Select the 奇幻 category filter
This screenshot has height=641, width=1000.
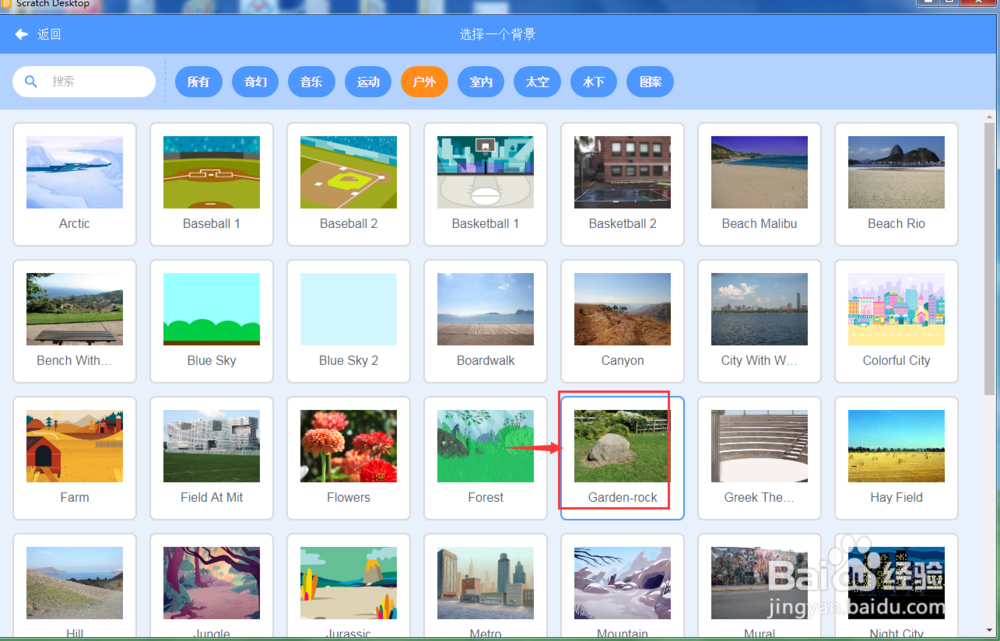(x=255, y=82)
